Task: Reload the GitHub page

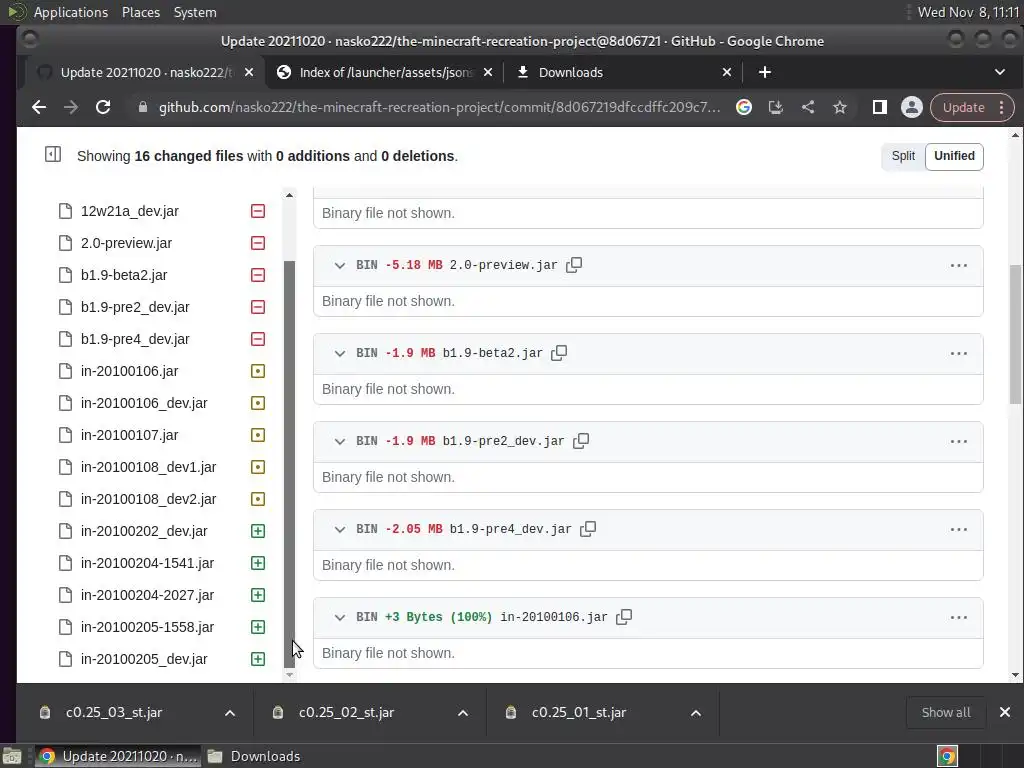Action: [x=103, y=107]
